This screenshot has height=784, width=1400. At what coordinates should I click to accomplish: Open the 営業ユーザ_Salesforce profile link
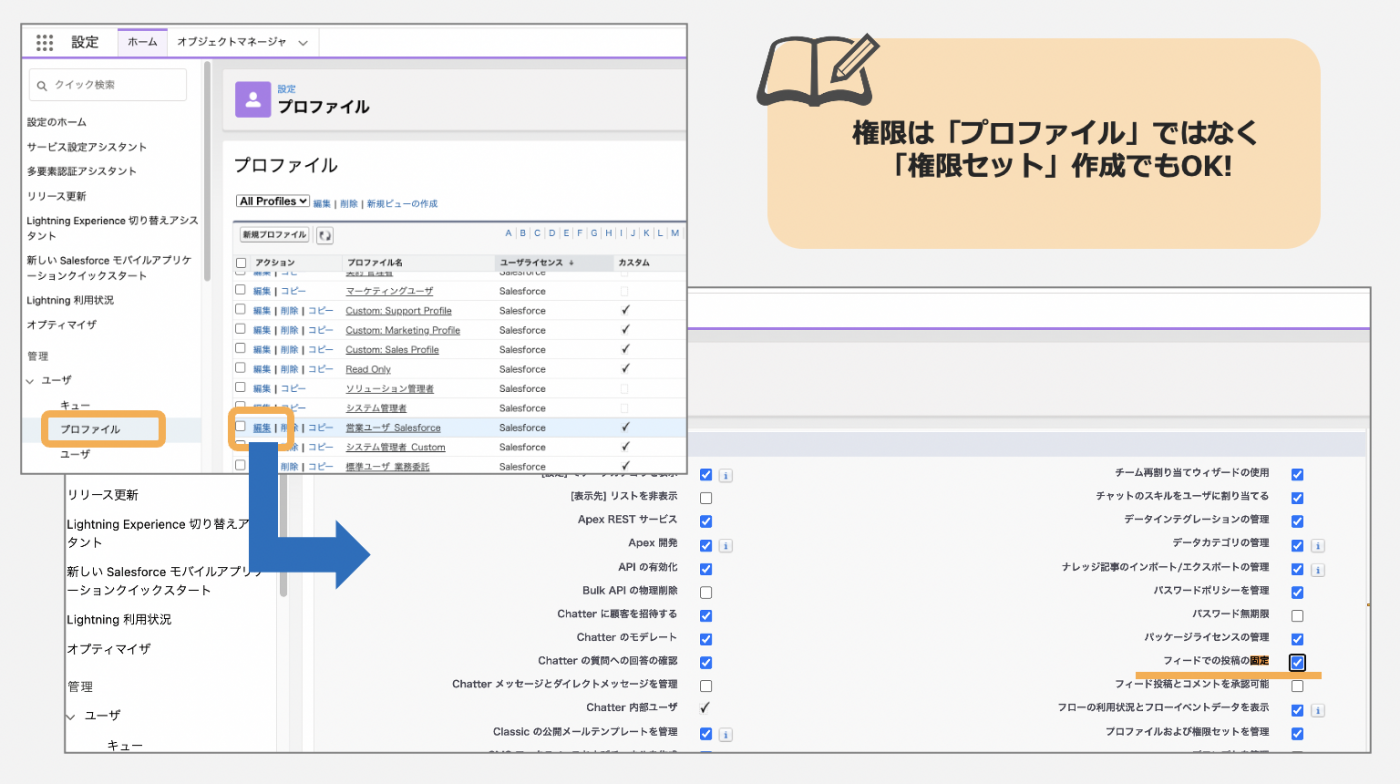point(393,428)
